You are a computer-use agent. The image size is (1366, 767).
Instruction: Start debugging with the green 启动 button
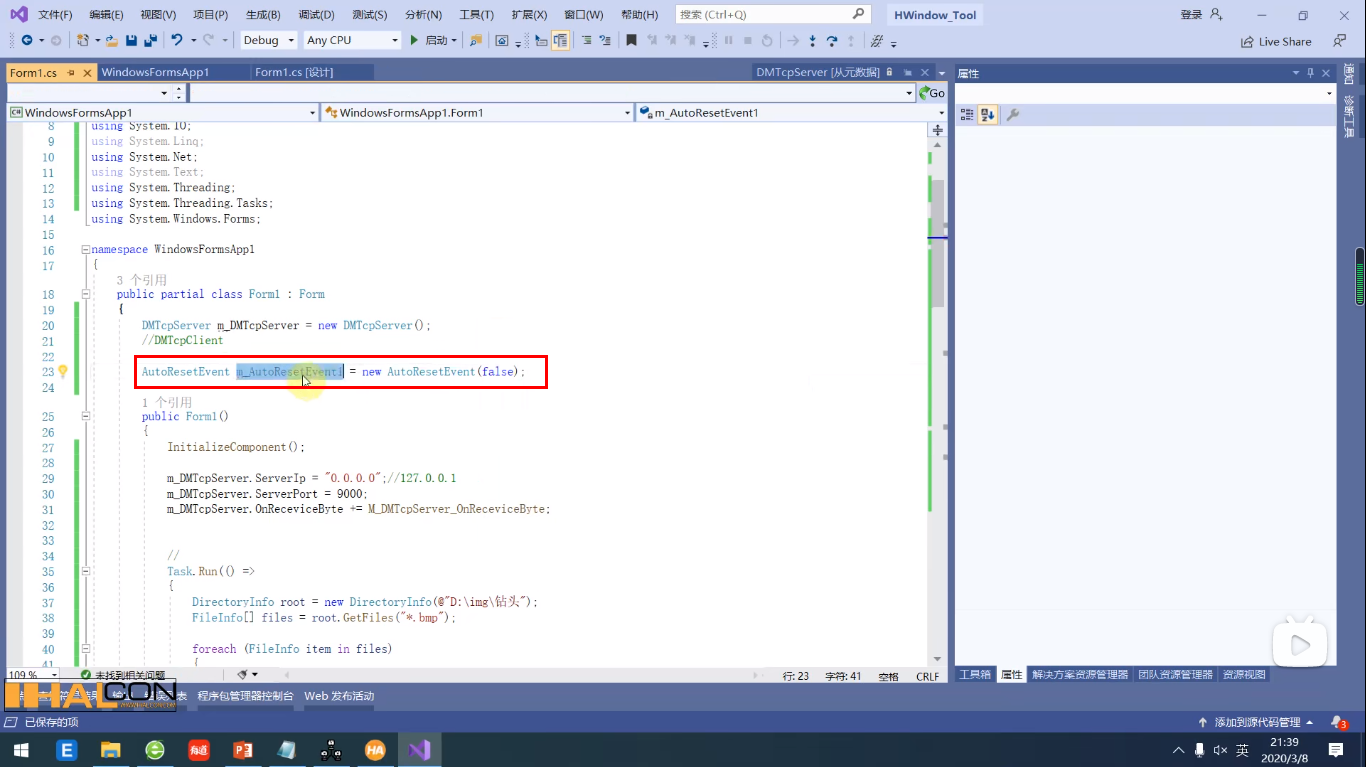point(425,41)
